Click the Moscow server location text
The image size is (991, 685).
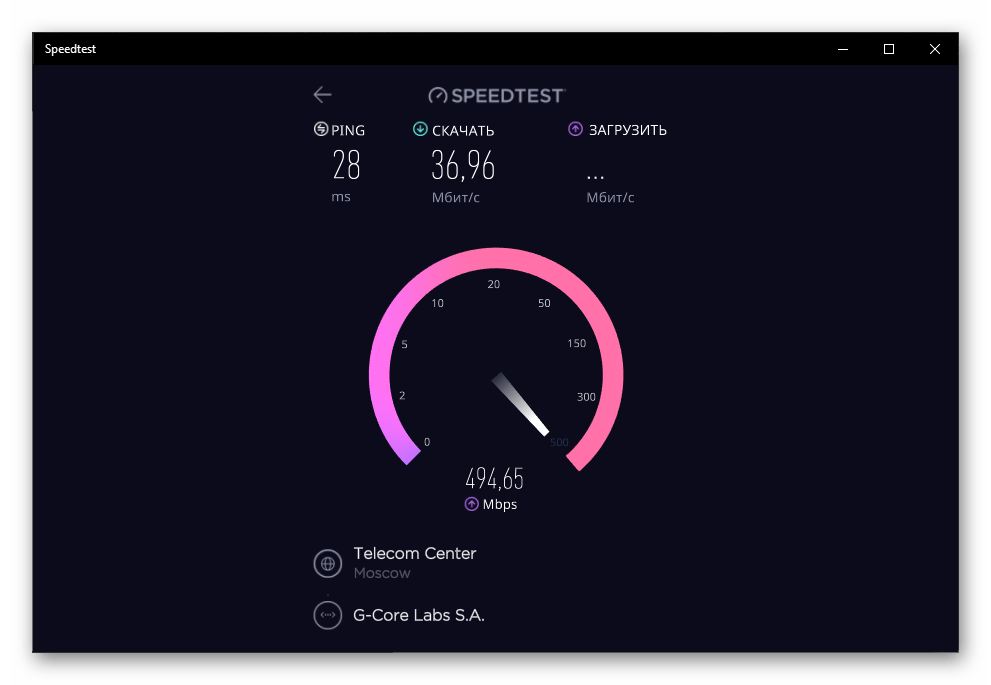pyautogui.click(x=382, y=573)
